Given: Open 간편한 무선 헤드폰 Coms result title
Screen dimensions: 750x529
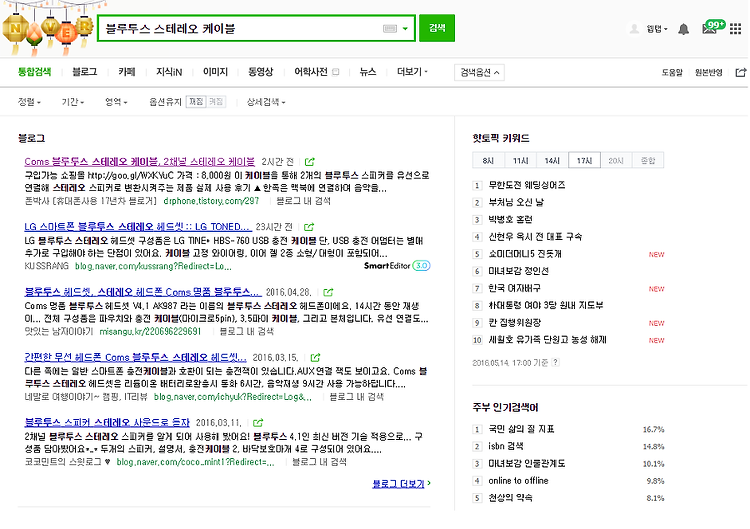Looking at the screenshot, I should [135, 357].
